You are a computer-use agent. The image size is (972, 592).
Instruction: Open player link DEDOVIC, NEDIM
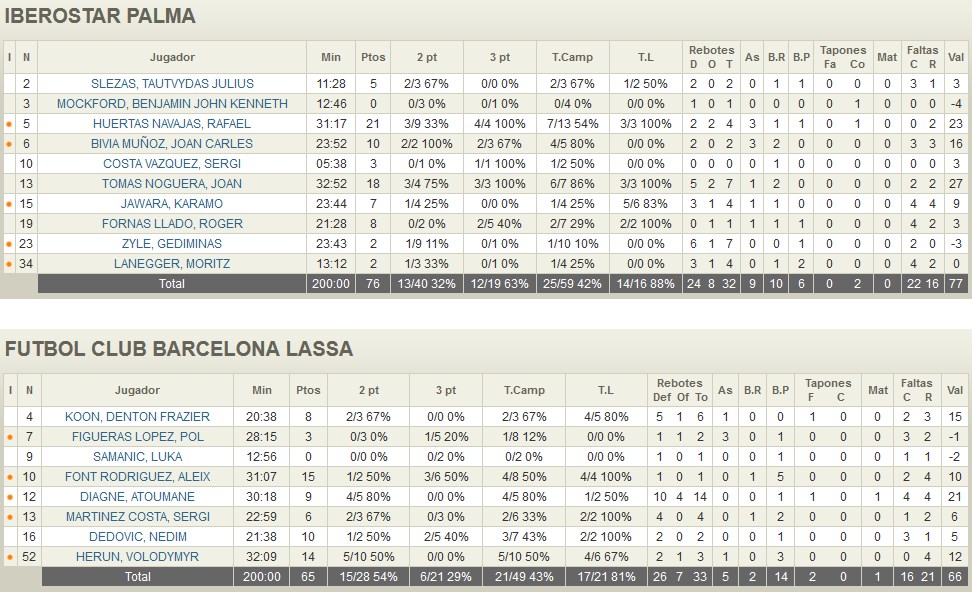[137, 537]
